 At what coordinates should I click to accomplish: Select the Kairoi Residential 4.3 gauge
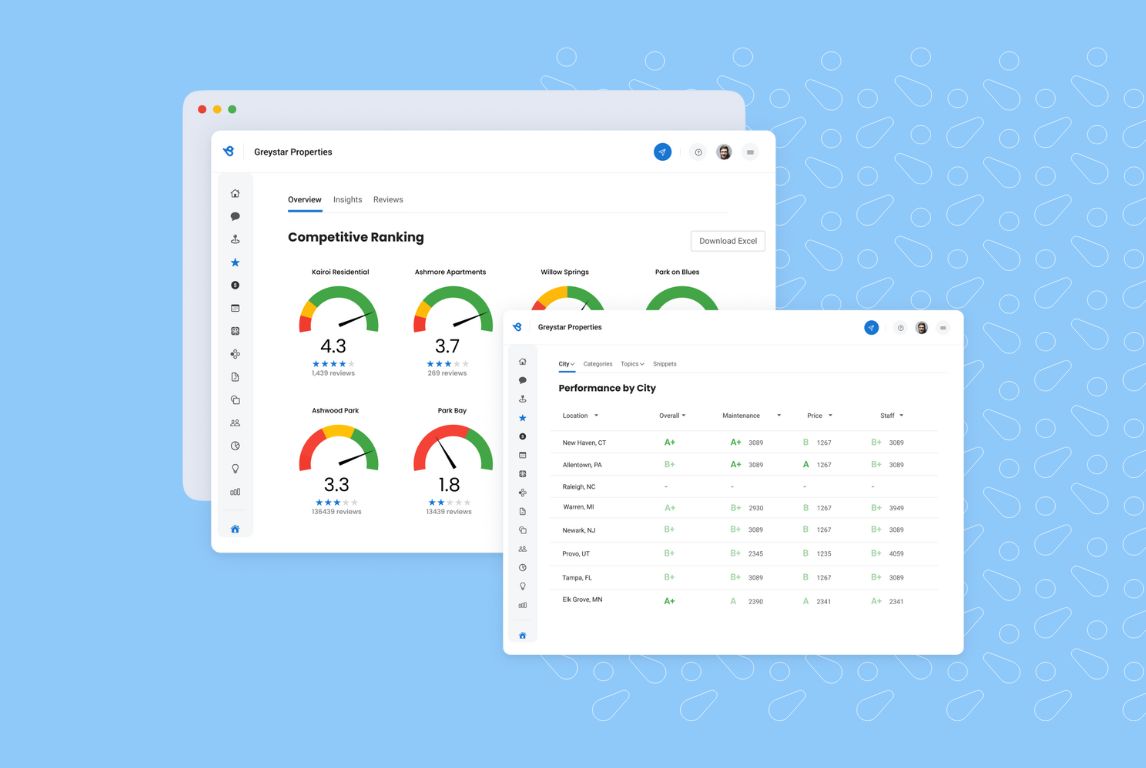(x=338, y=310)
